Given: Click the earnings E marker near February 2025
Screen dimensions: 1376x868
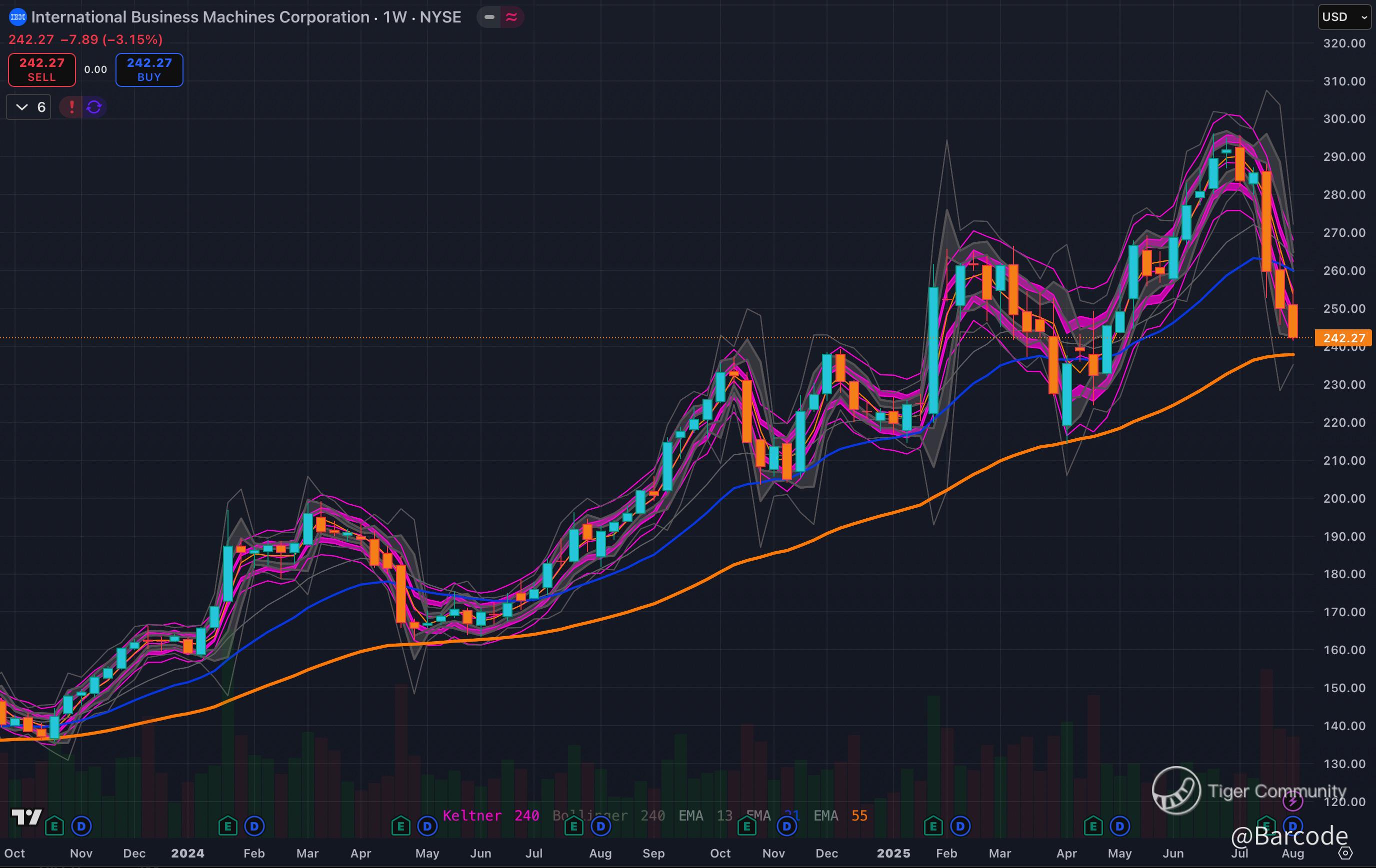Looking at the screenshot, I should 932,826.
